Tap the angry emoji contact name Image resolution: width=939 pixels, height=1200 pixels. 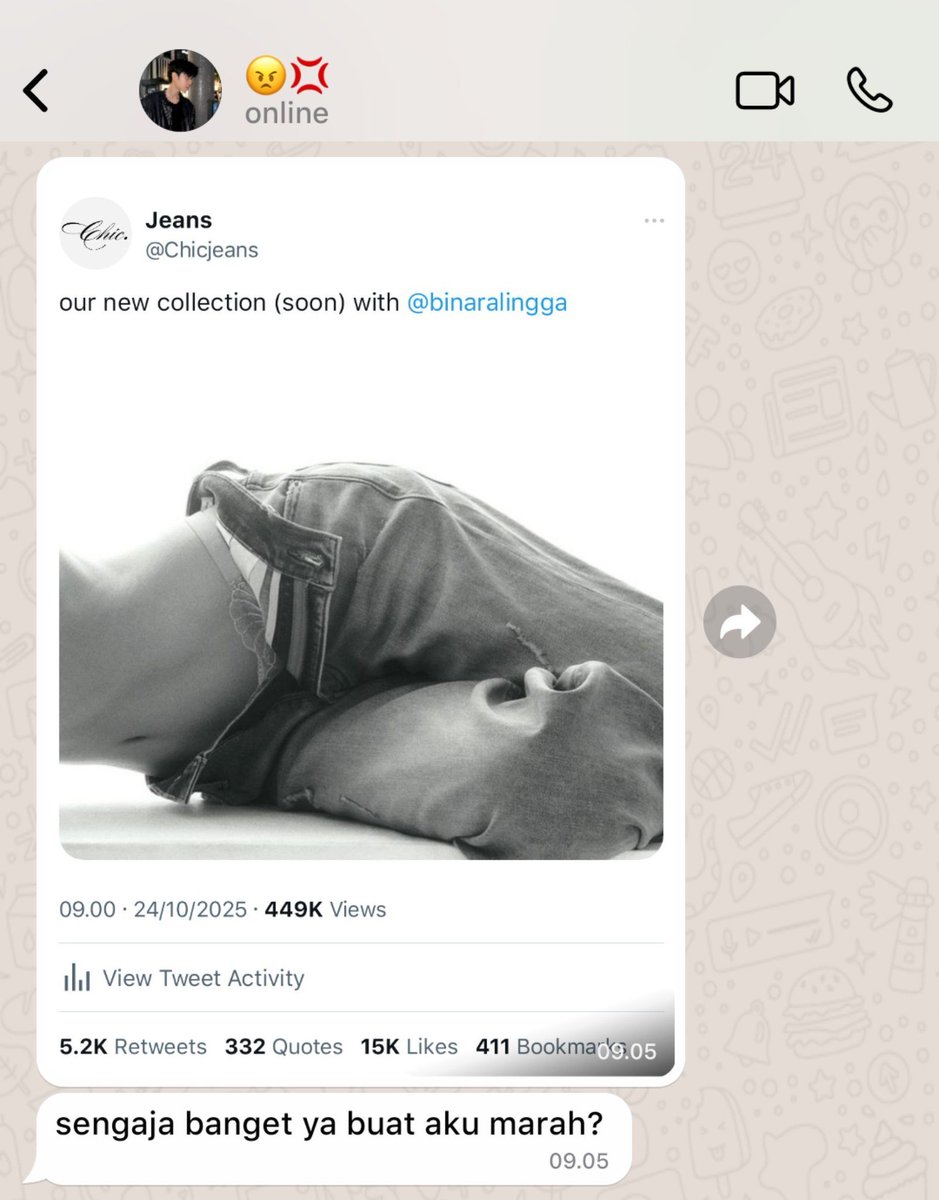[287, 75]
